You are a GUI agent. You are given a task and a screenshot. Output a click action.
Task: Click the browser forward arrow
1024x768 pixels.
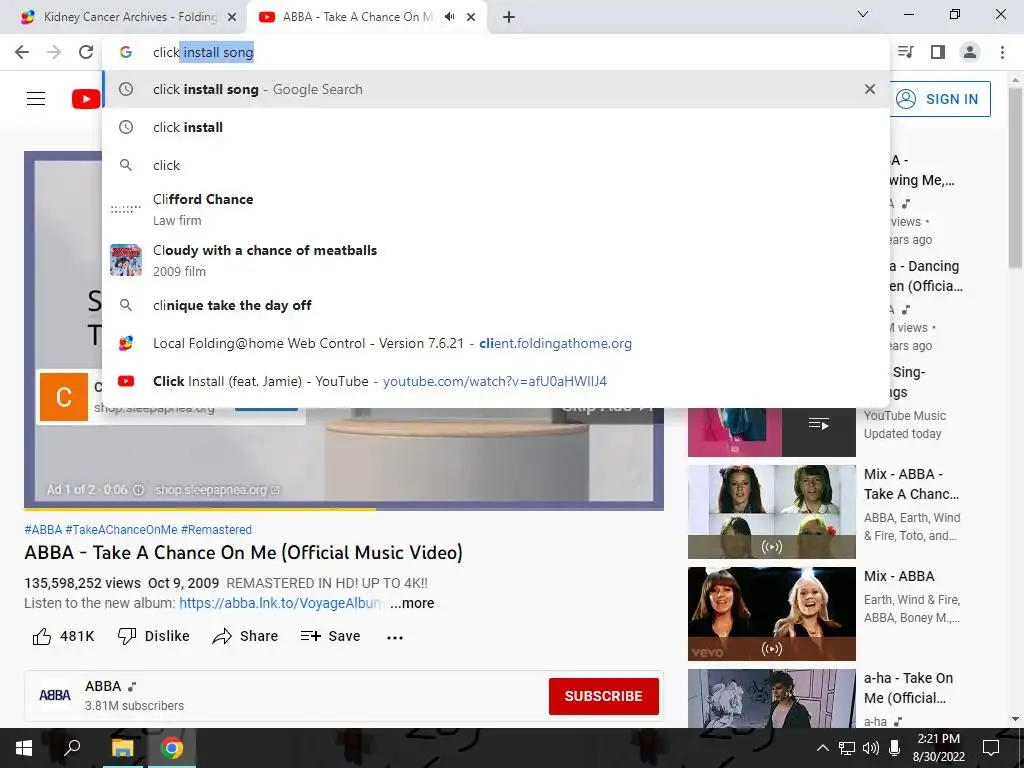point(54,52)
